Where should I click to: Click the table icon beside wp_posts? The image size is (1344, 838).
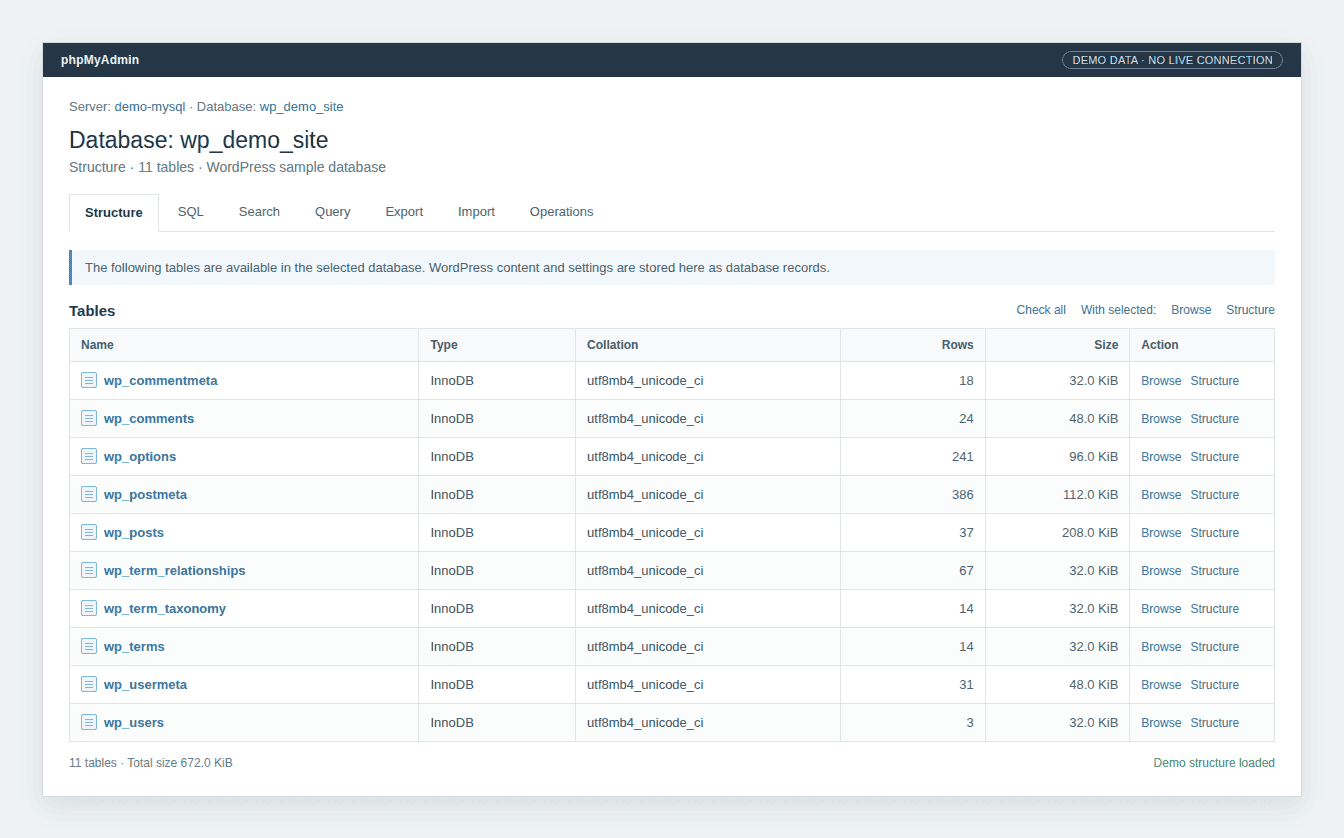click(89, 532)
